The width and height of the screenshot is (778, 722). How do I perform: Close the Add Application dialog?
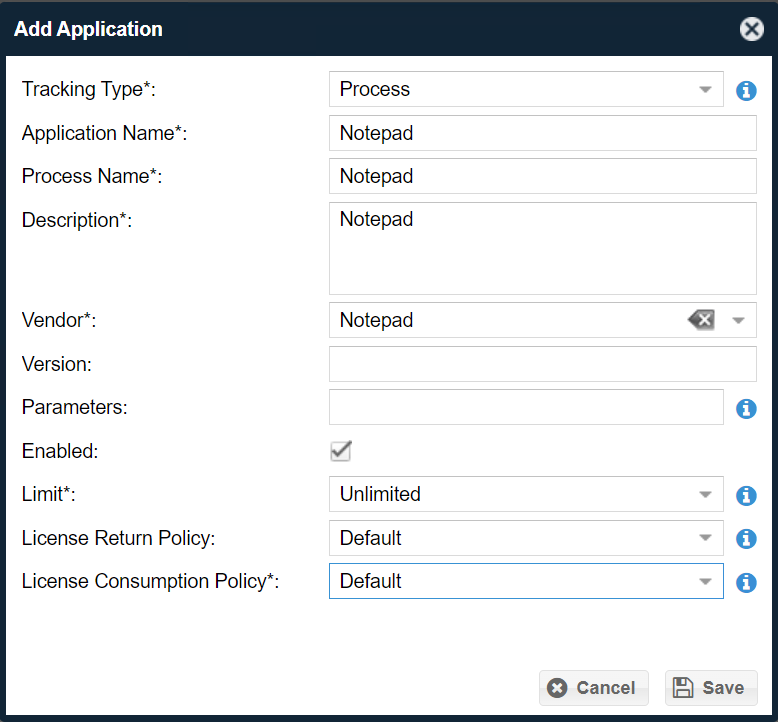(751, 29)
